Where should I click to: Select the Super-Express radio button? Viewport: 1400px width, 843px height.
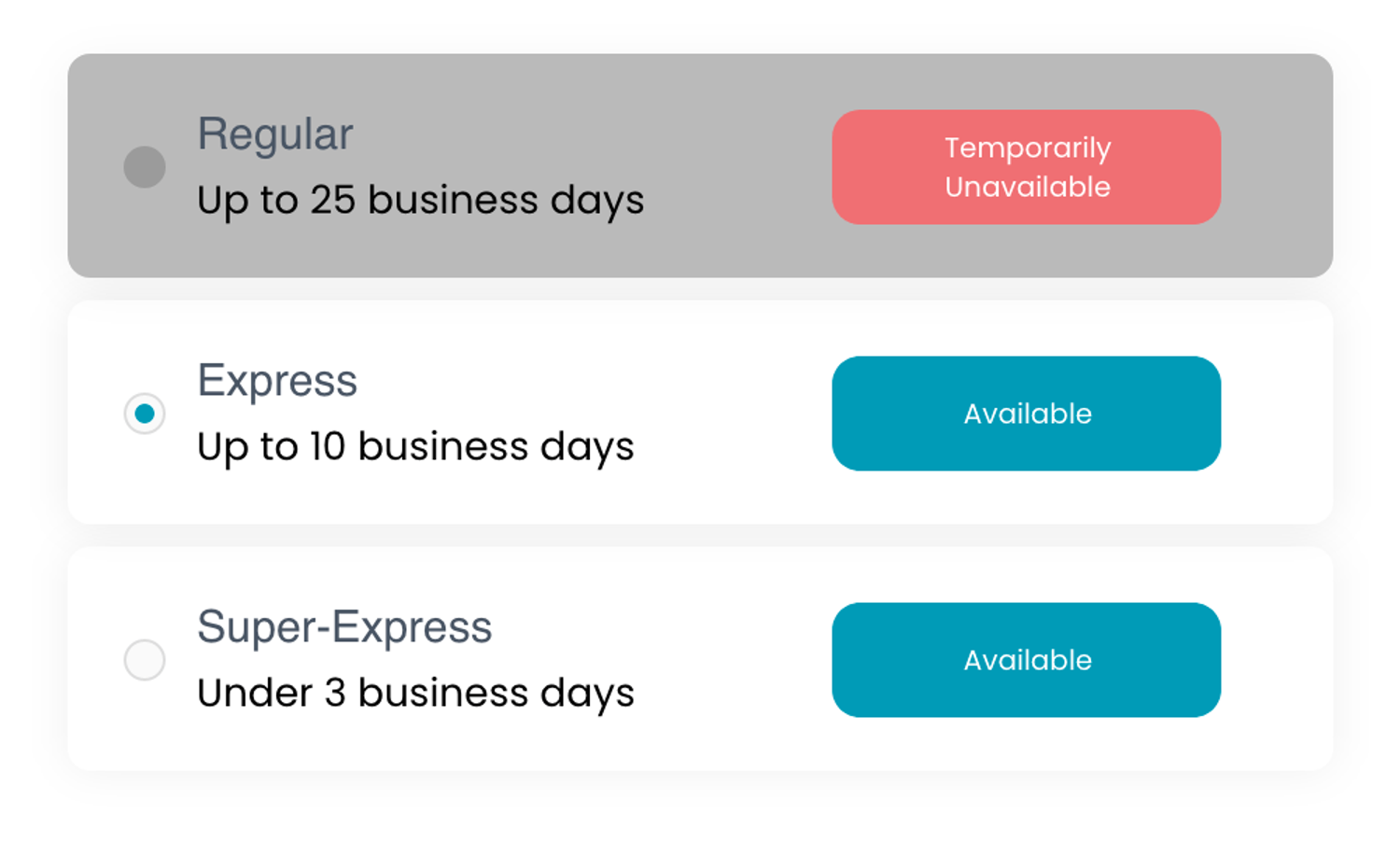(x=145, y=660)
